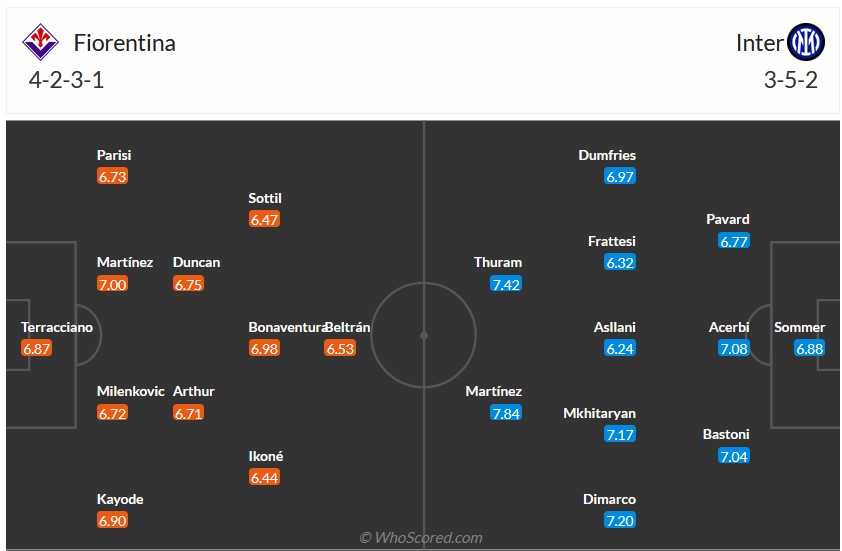Screen dimensions: 842x551
Task: Click the WhoScored.com watermark
Action: pyautogui.click(x=421, y=538)
